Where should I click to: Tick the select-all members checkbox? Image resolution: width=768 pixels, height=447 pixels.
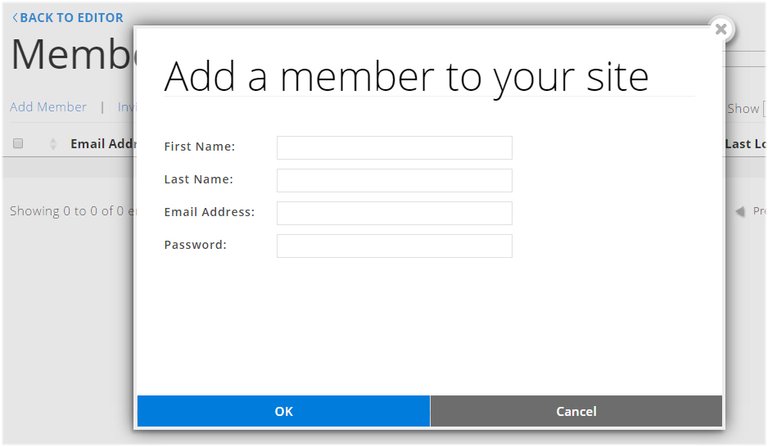click(x=18, y=143)
